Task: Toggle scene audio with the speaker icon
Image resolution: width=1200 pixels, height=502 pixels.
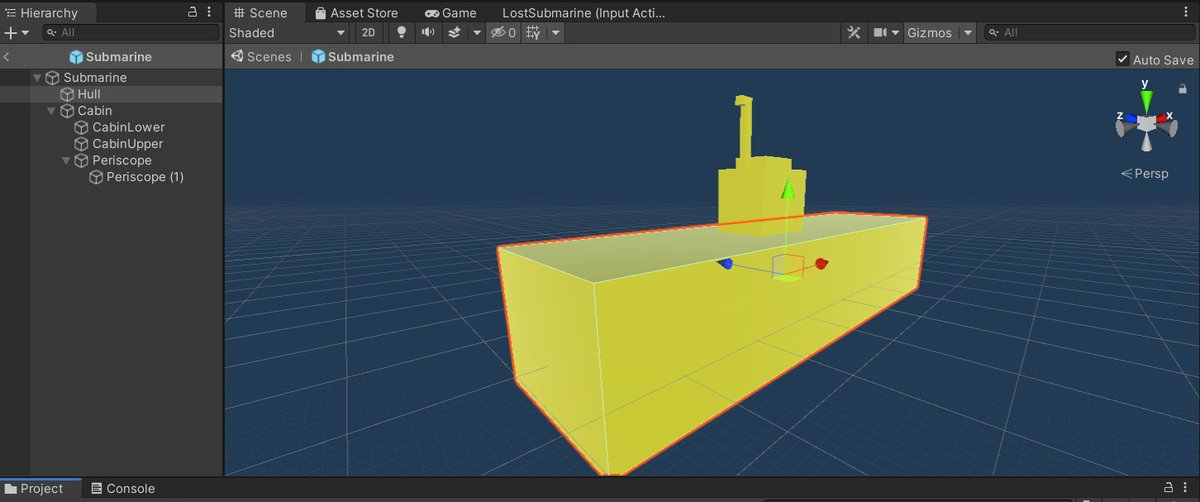Action: pos(428,33)
